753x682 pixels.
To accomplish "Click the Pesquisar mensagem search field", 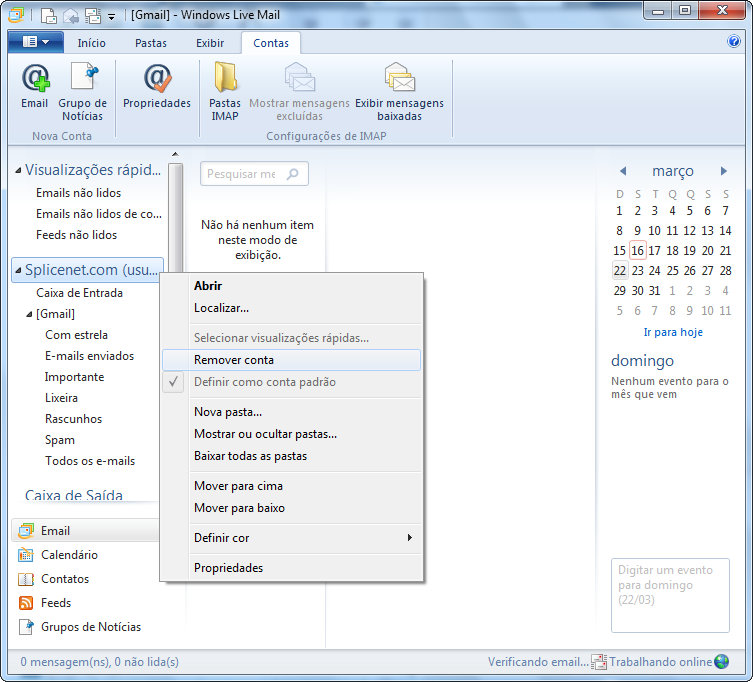I will 245,174.
